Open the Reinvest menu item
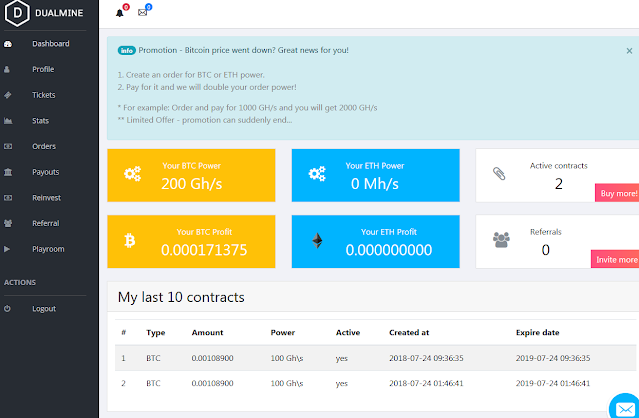Viewport: 639px width, 418px height. [x=46, y=198]
